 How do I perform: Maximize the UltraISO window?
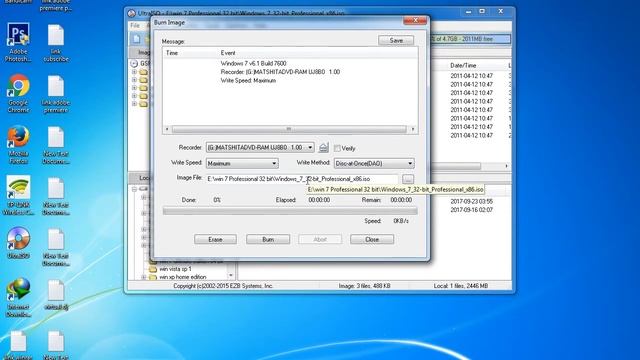tap(482, 11)
